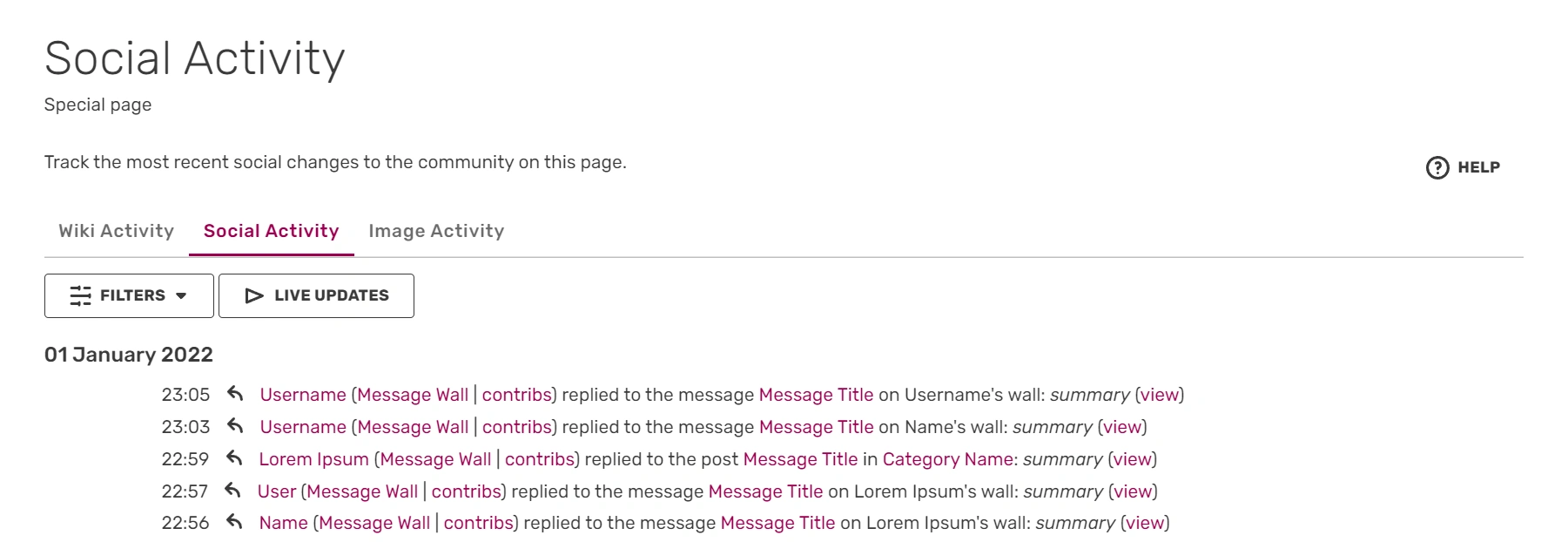This screenshot has width=1568, height=542.
Task: Select the Social Activity tab
Action: pos(271,231)
